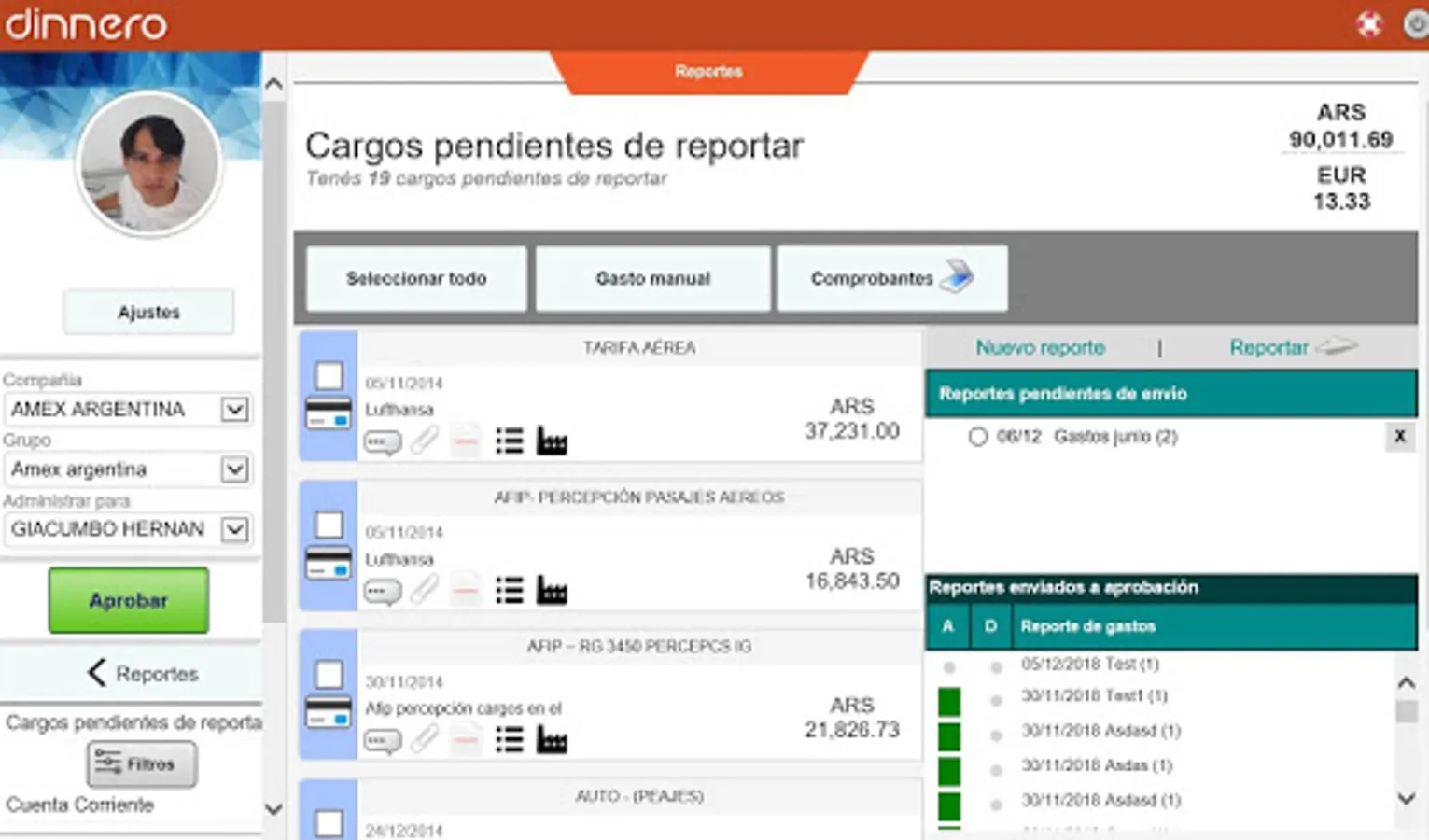Click the Seleccionar todo button
The width and height of the screenshot is (1429, 840).
(416, 278)
